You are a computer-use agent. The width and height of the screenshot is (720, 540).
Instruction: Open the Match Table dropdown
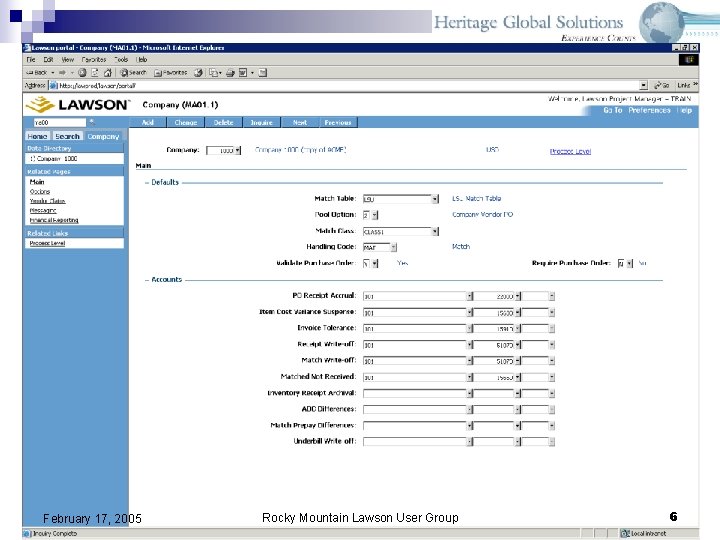[435, 199]
